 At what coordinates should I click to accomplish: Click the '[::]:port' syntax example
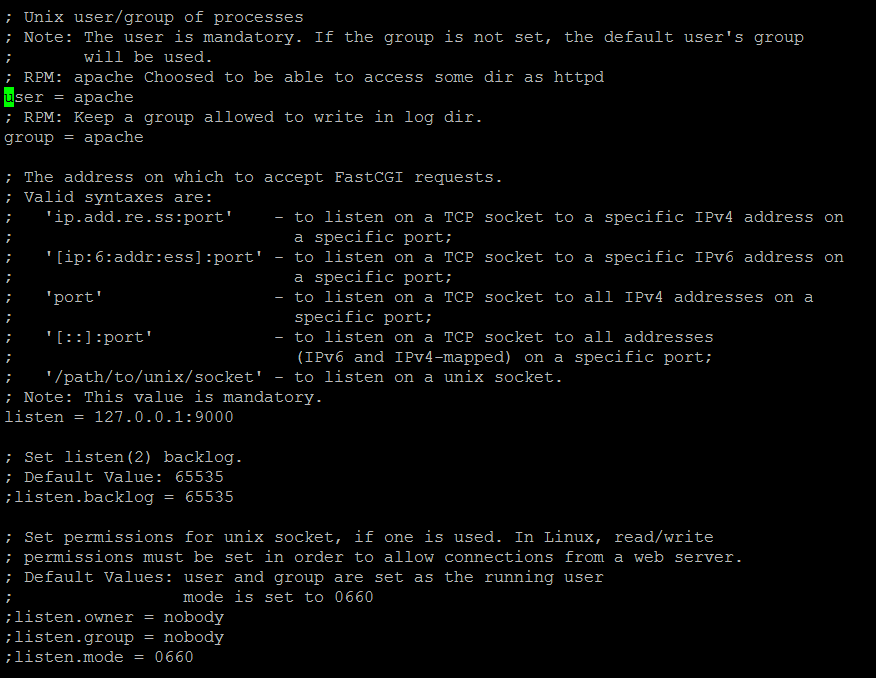point(99,337)
